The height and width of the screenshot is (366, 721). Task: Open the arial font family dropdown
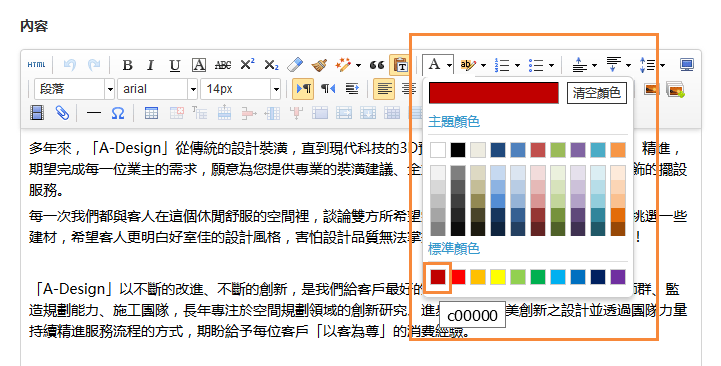pos(193,89)
